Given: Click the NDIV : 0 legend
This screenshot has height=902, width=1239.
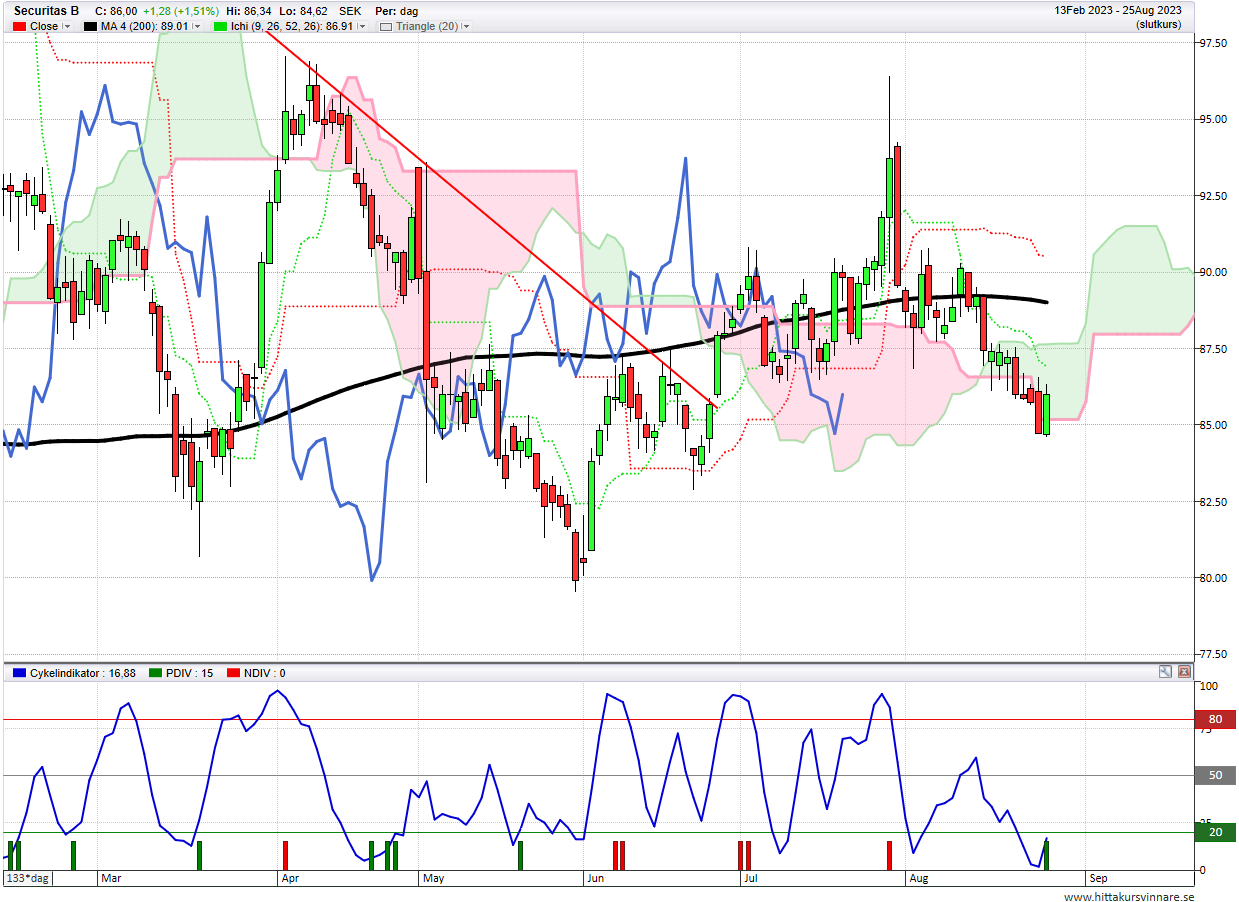Looking at the screenshot, I should [x=257, y=673].
